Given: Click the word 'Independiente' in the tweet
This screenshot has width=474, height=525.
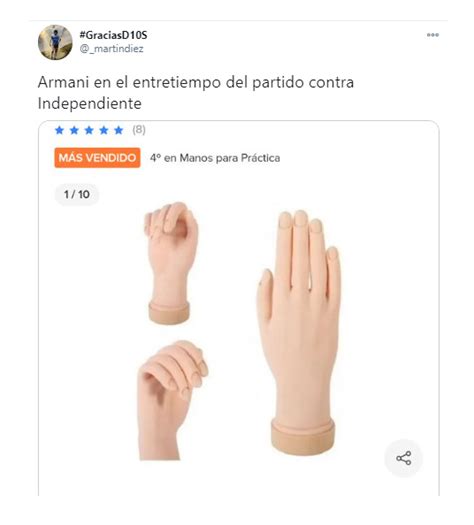Looking at the screenshot, I should point(90,103).
